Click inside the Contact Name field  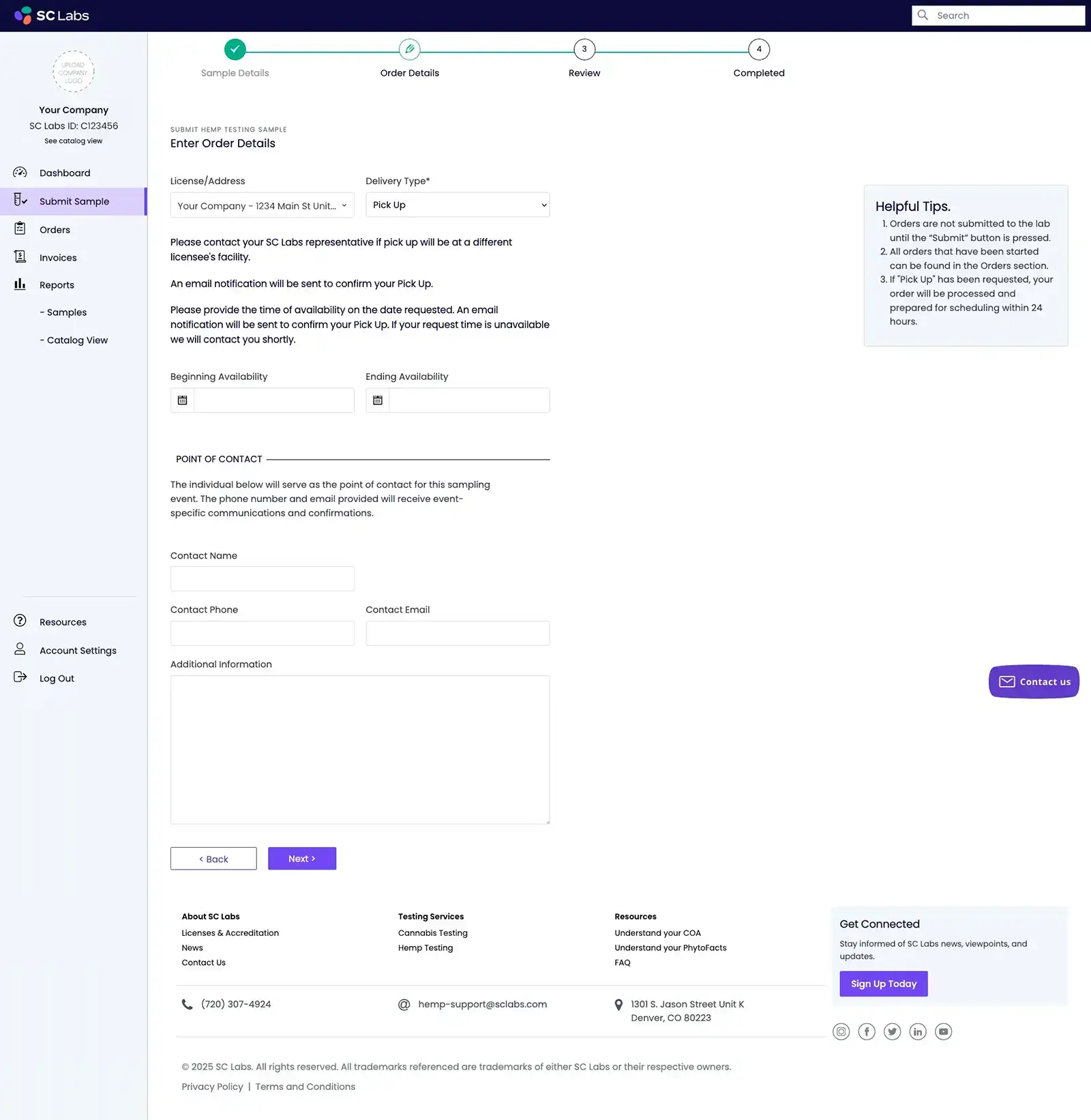[262, 578]
